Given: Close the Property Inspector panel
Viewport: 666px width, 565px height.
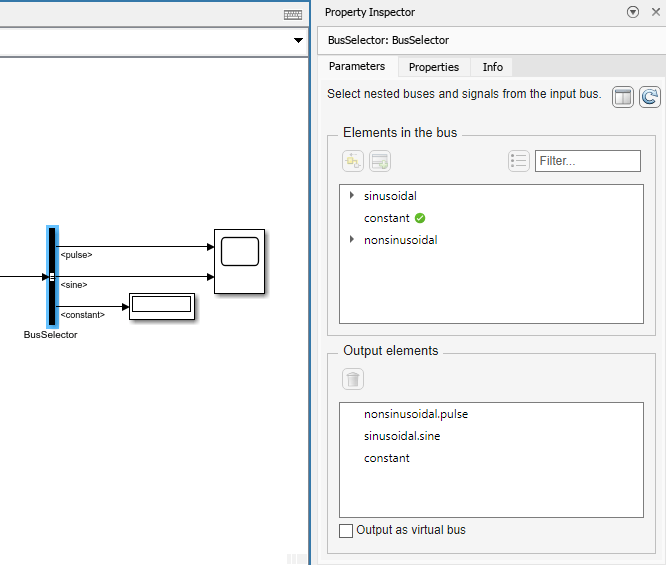Looking at the screenshot, I should point(656,12).
